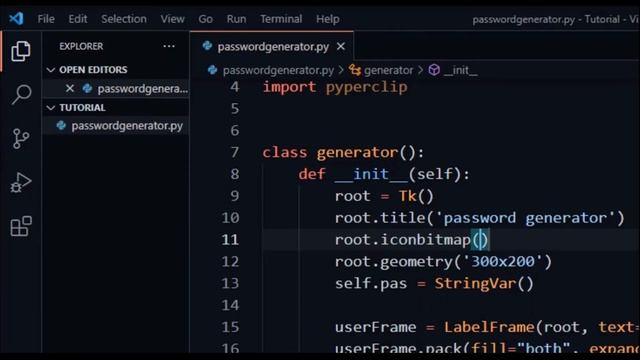The image size is (640, 360).
Task: Click root.title on line 10
Action: tap(380, 218)
